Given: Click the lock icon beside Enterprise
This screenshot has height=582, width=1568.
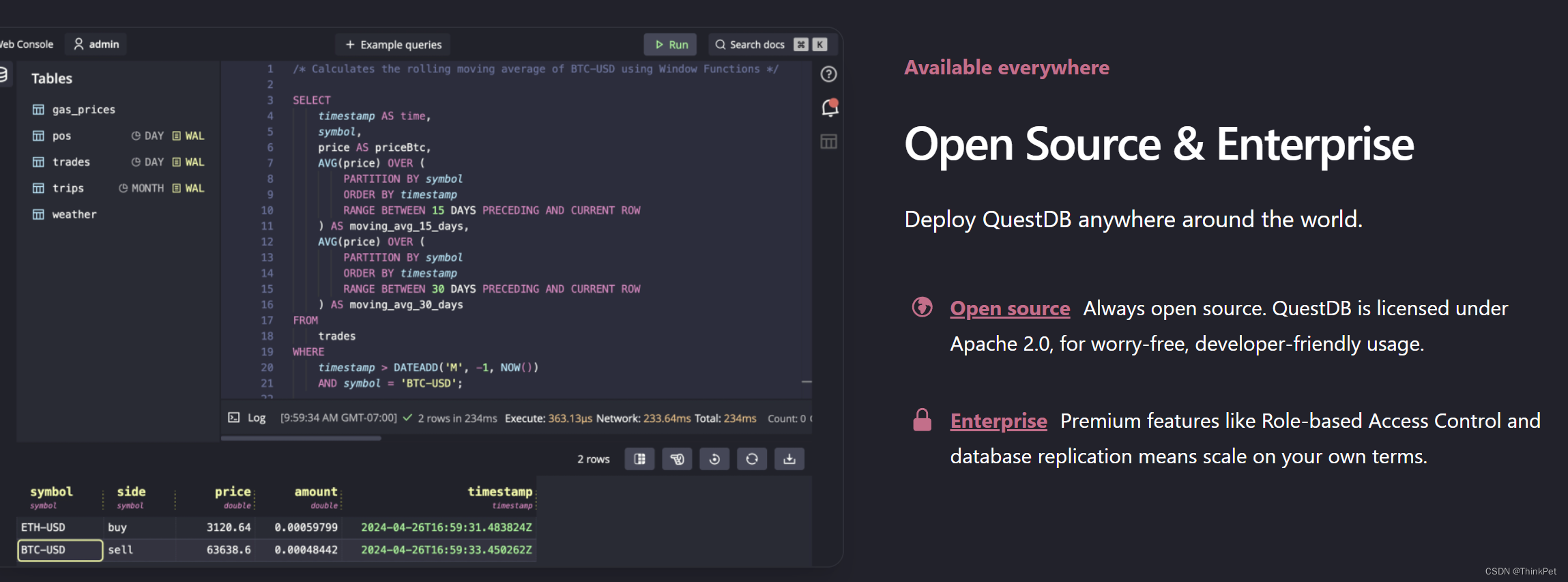Looking at the screenshot, I should point(923,420).
